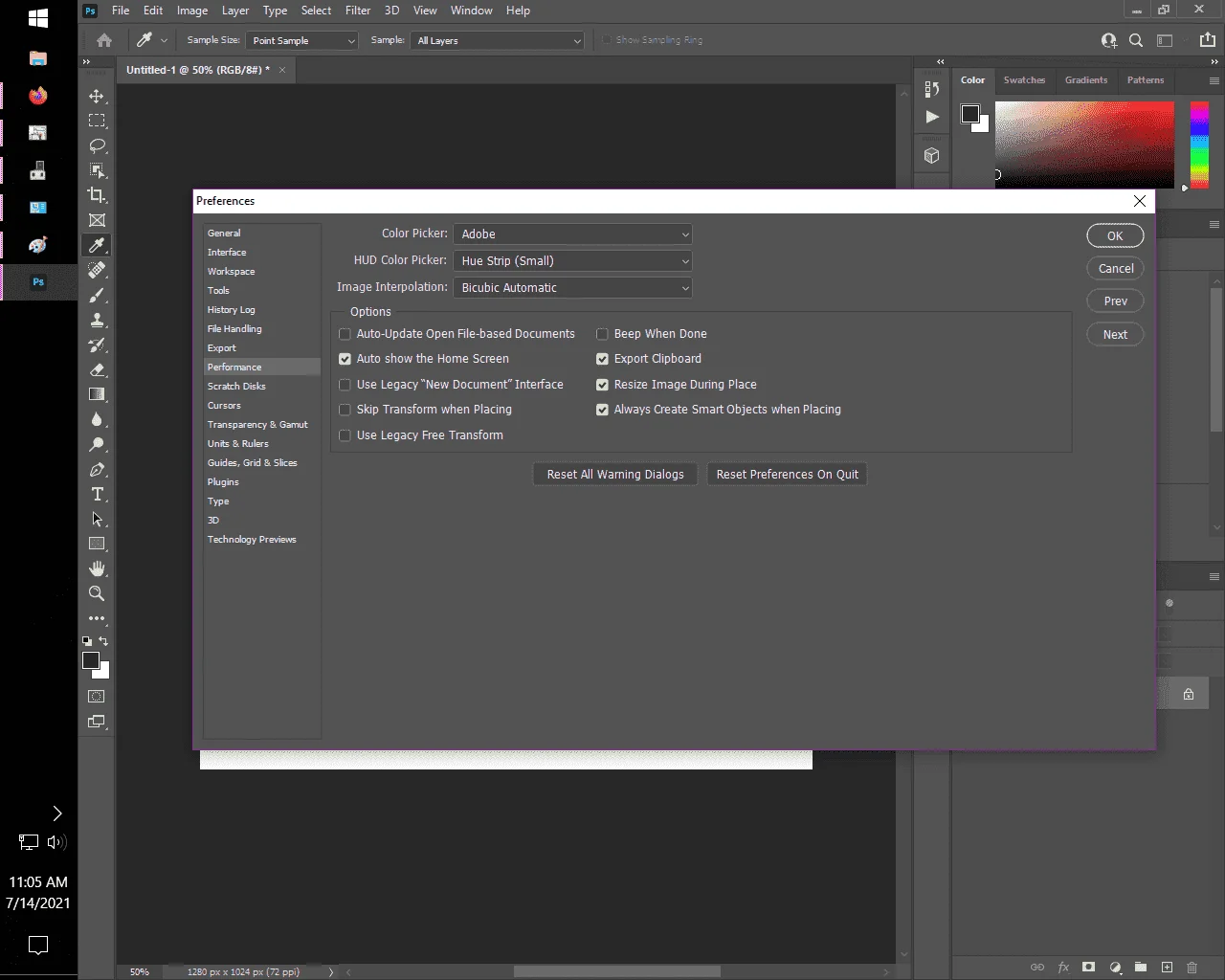This screenshot has width=1225, height=980.
Task: Open the Sample Size dropdown
Action: [302, 41]
